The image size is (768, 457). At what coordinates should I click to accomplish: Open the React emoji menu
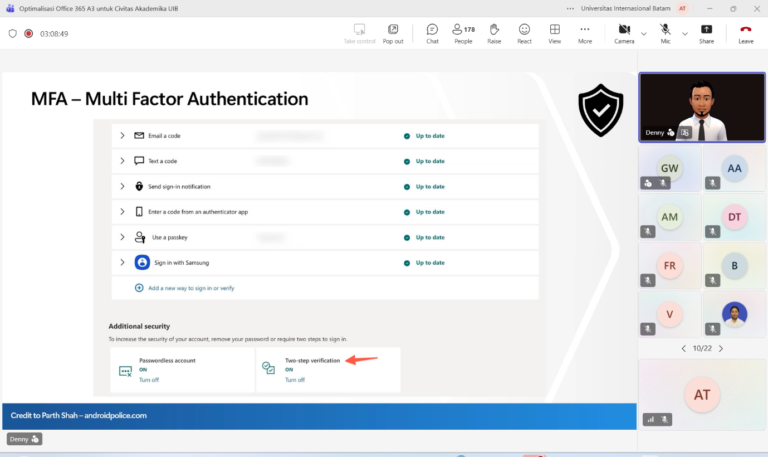point(524,34)
